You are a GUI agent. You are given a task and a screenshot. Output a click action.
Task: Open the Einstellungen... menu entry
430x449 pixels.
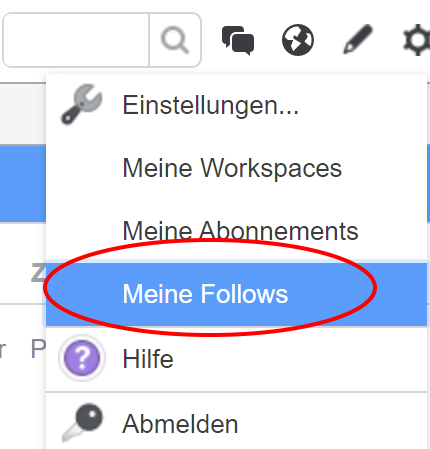tap(236, 105)
